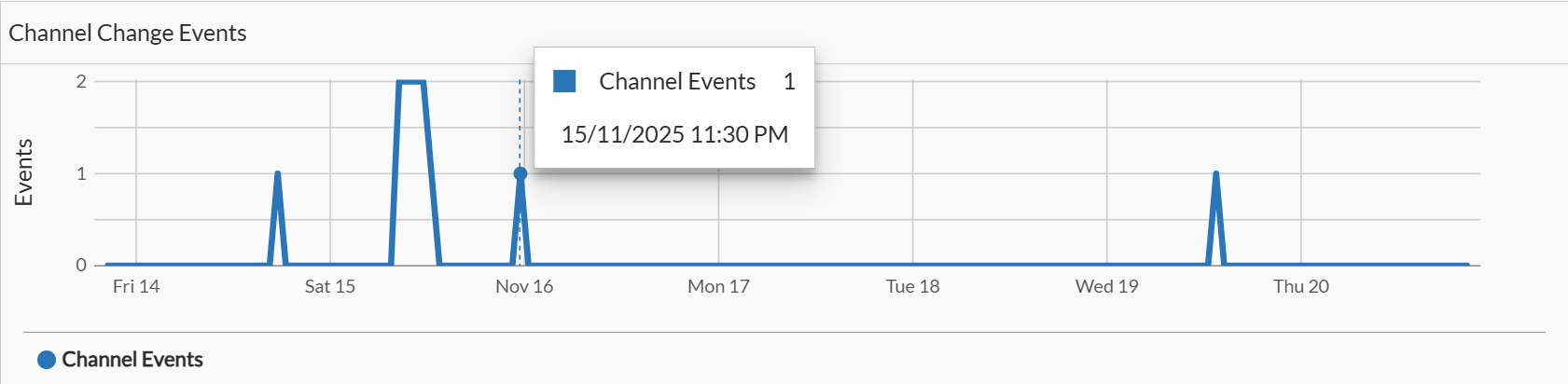Click the Fri 14 axis label
Image resolution: width=1568 pixels, height=384 pixels.
pyautogui.click(x=136, y=286)
